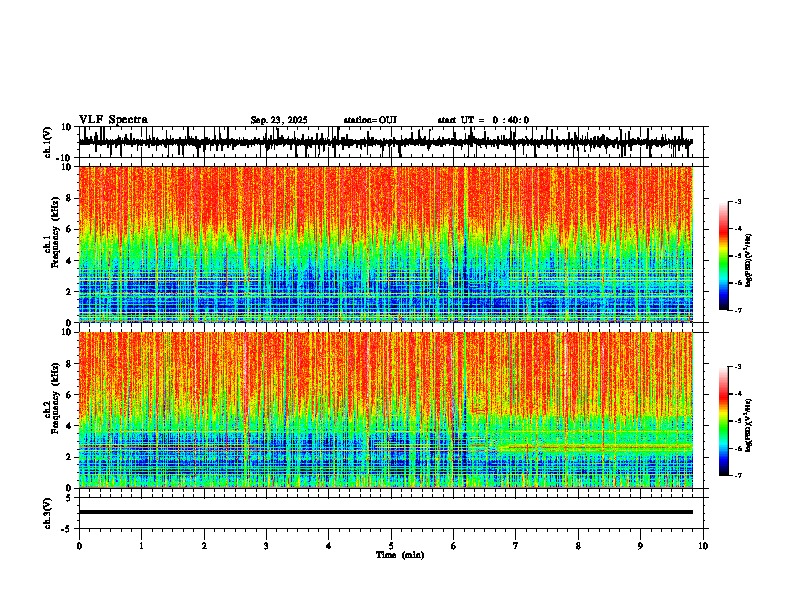Click the "-3" tick on ch.1 color bar
This screenshot has height=612, width=792.
738,201
